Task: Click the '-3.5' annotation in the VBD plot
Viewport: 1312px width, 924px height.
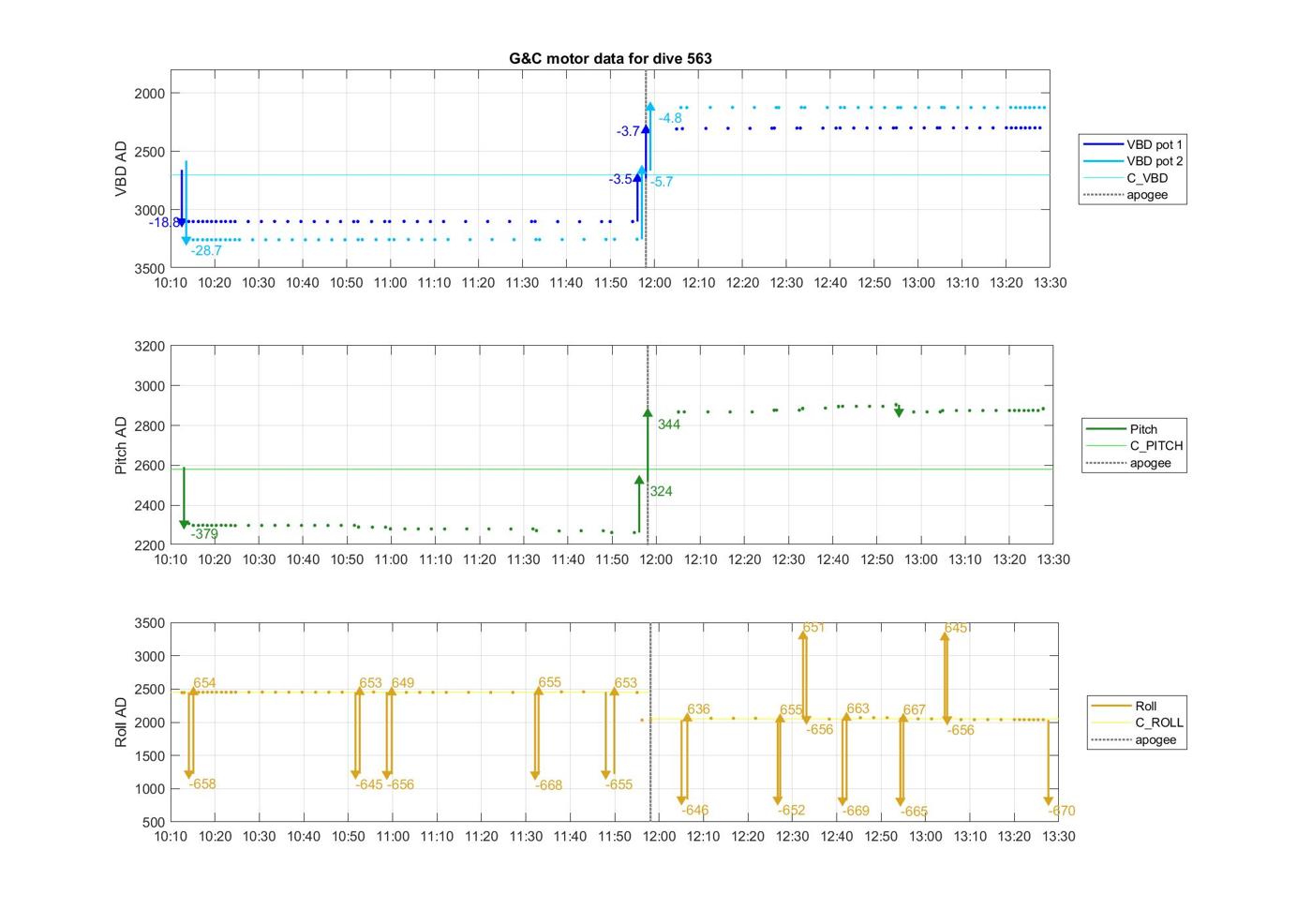Action: click(620, 179)
